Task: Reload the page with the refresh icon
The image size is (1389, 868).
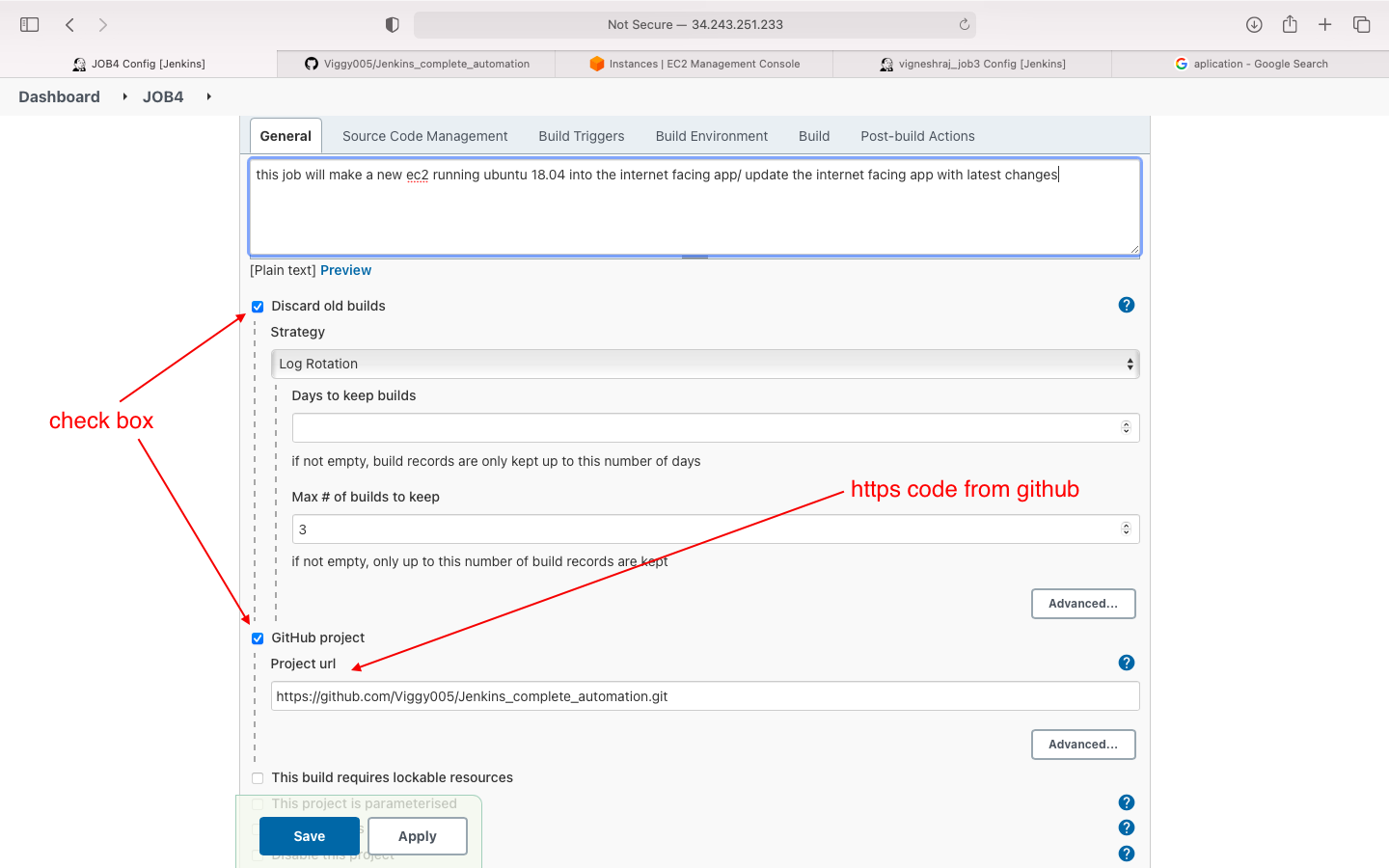Action: (964, 25)
